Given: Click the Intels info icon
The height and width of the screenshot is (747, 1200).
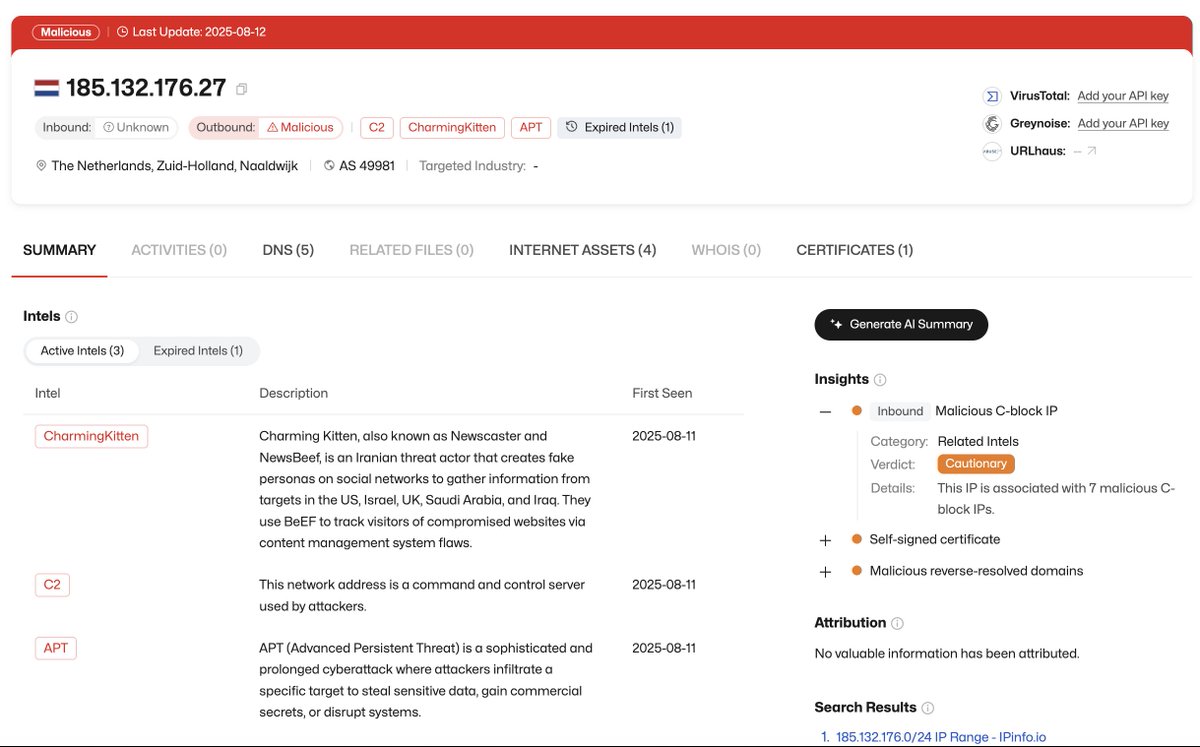Looking at the screenshot, I should pos(71,317).
